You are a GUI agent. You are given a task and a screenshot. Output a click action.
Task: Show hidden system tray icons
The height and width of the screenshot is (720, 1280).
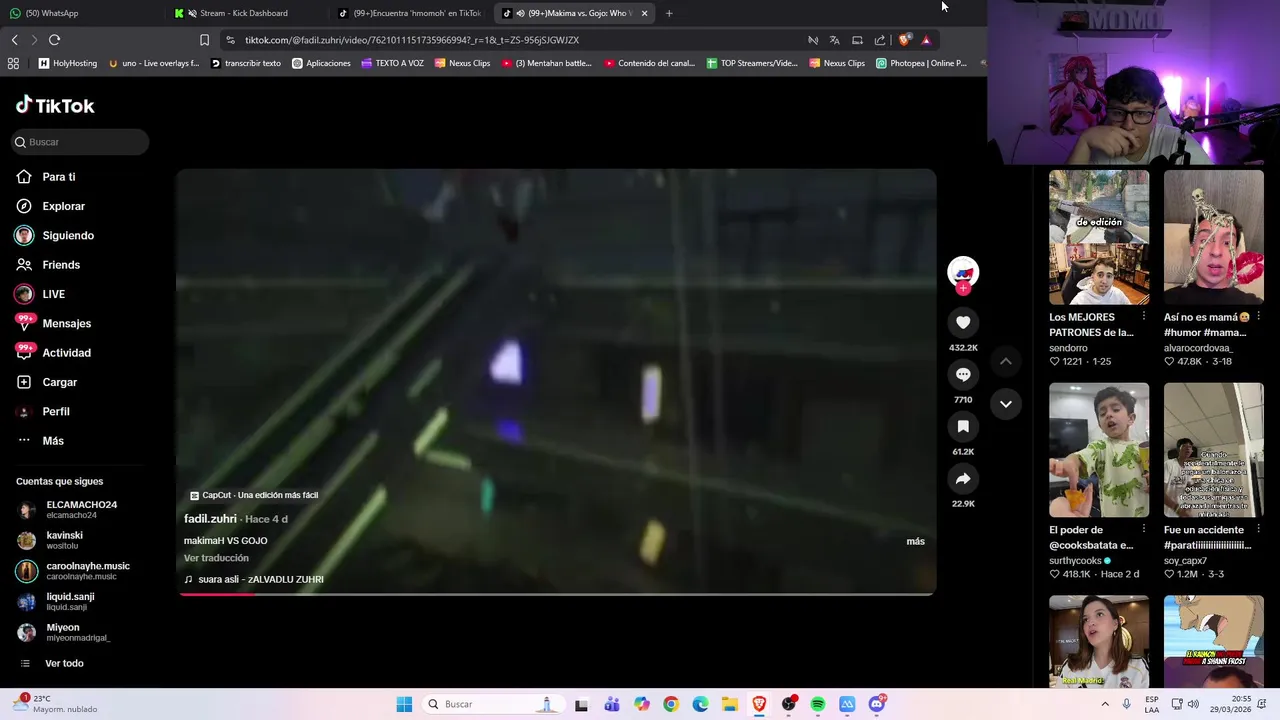pos(1105,704)
